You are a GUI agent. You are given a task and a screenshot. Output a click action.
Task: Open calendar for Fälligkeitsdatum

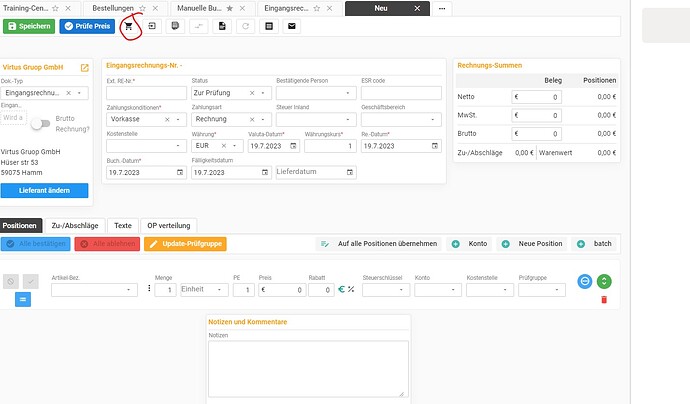pos(265,173)
